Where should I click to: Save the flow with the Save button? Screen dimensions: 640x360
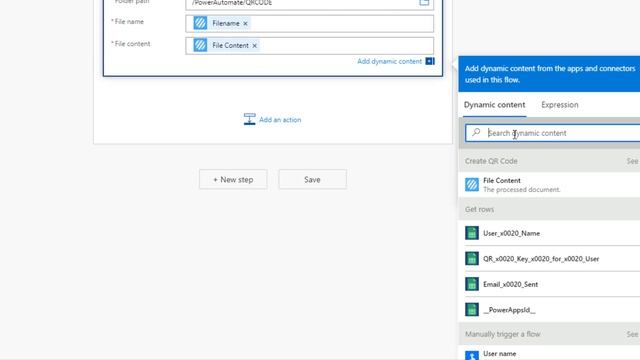pos(312,180)
